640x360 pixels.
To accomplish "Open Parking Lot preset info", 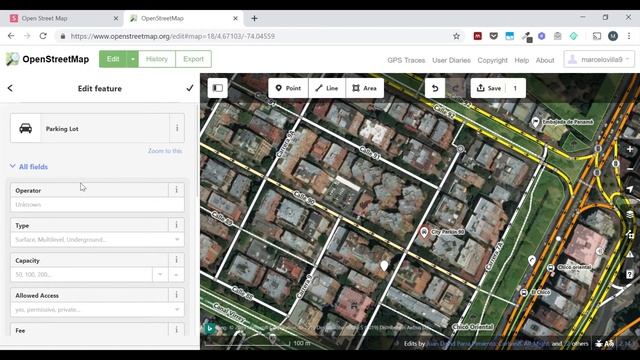I will 177,128.
